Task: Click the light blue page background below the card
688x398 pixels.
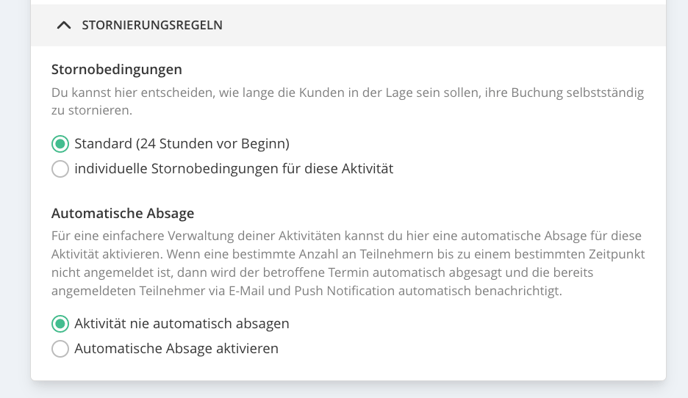Action: tap(348, 391)
